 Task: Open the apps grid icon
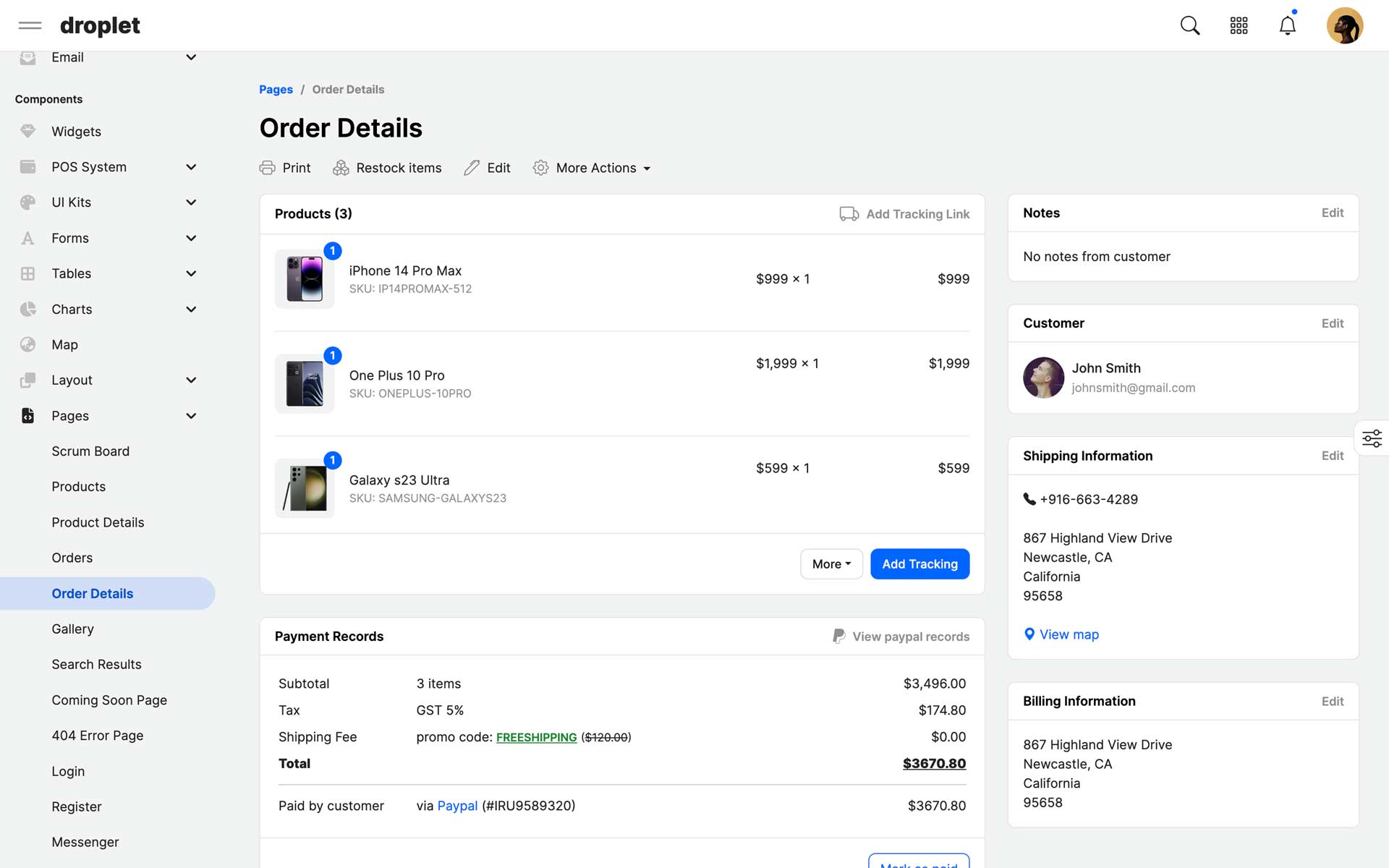tap(1239, 26)
